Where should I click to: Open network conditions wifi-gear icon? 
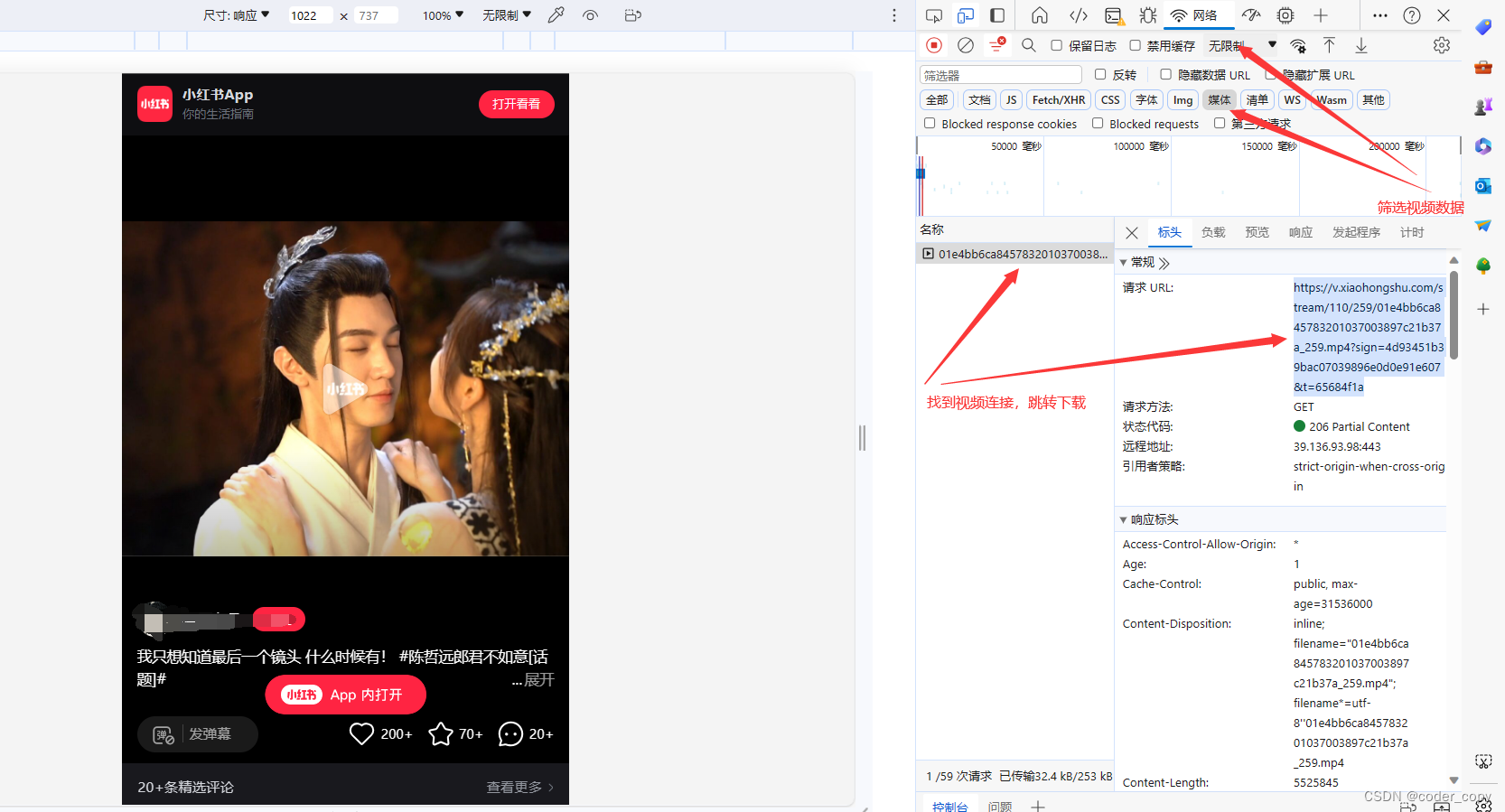1298,46
